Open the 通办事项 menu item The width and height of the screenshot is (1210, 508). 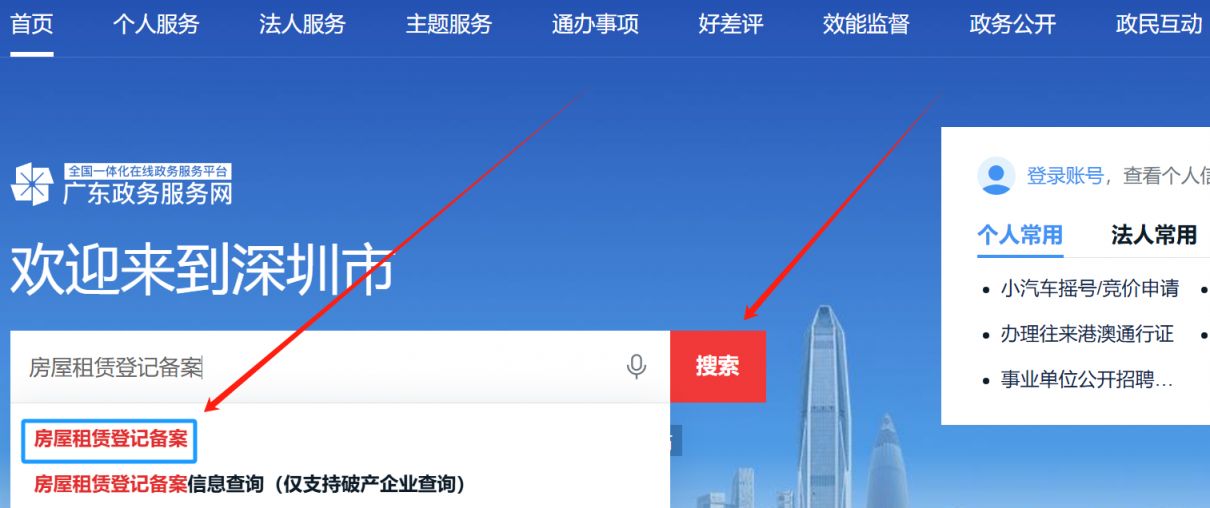pos(595,25)
